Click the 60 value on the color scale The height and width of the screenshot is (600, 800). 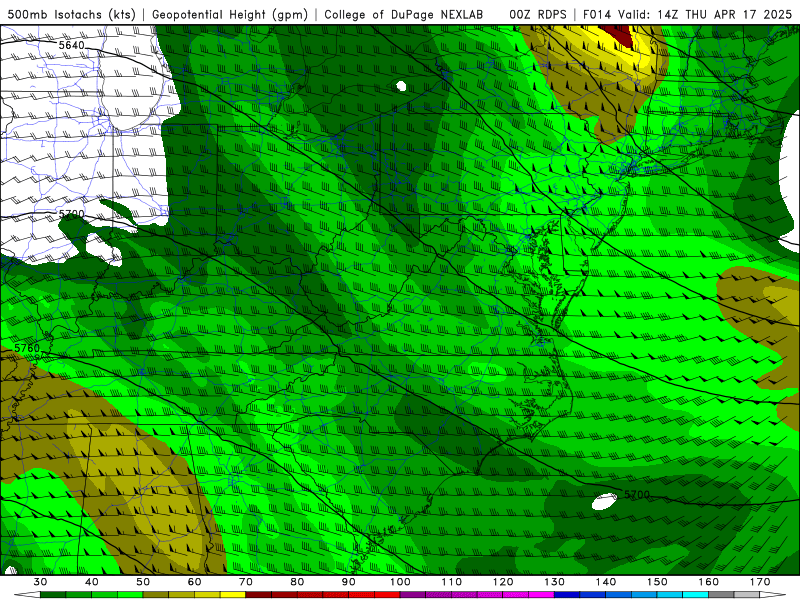194,582
